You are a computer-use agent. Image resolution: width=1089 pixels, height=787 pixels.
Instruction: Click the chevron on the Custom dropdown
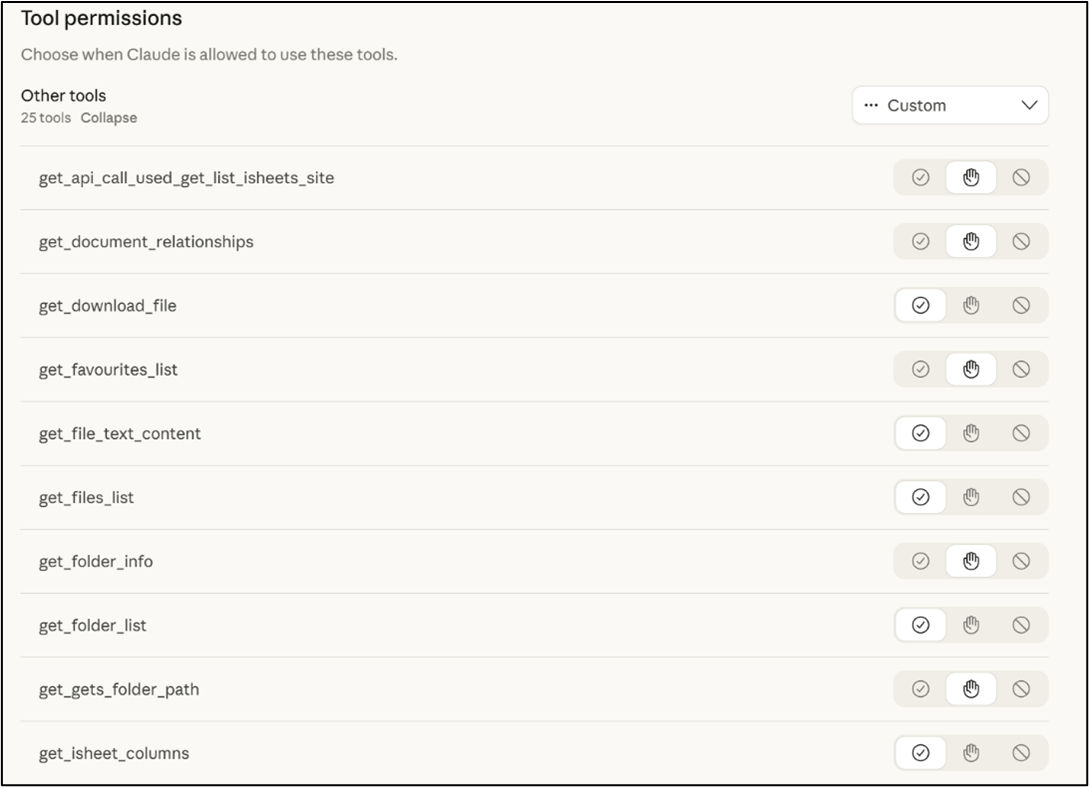1029,105
